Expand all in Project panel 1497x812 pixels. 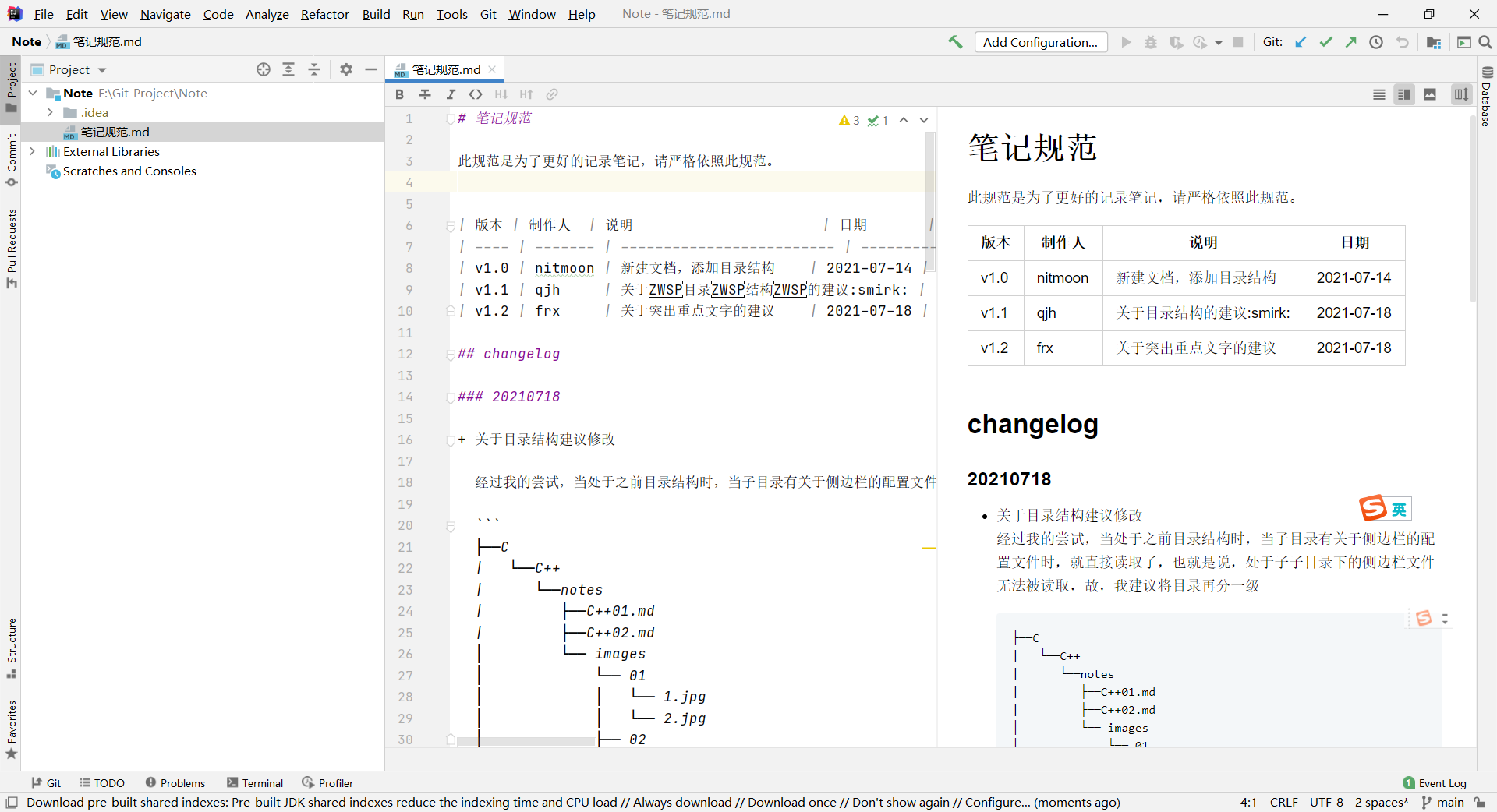coord(288,69)
